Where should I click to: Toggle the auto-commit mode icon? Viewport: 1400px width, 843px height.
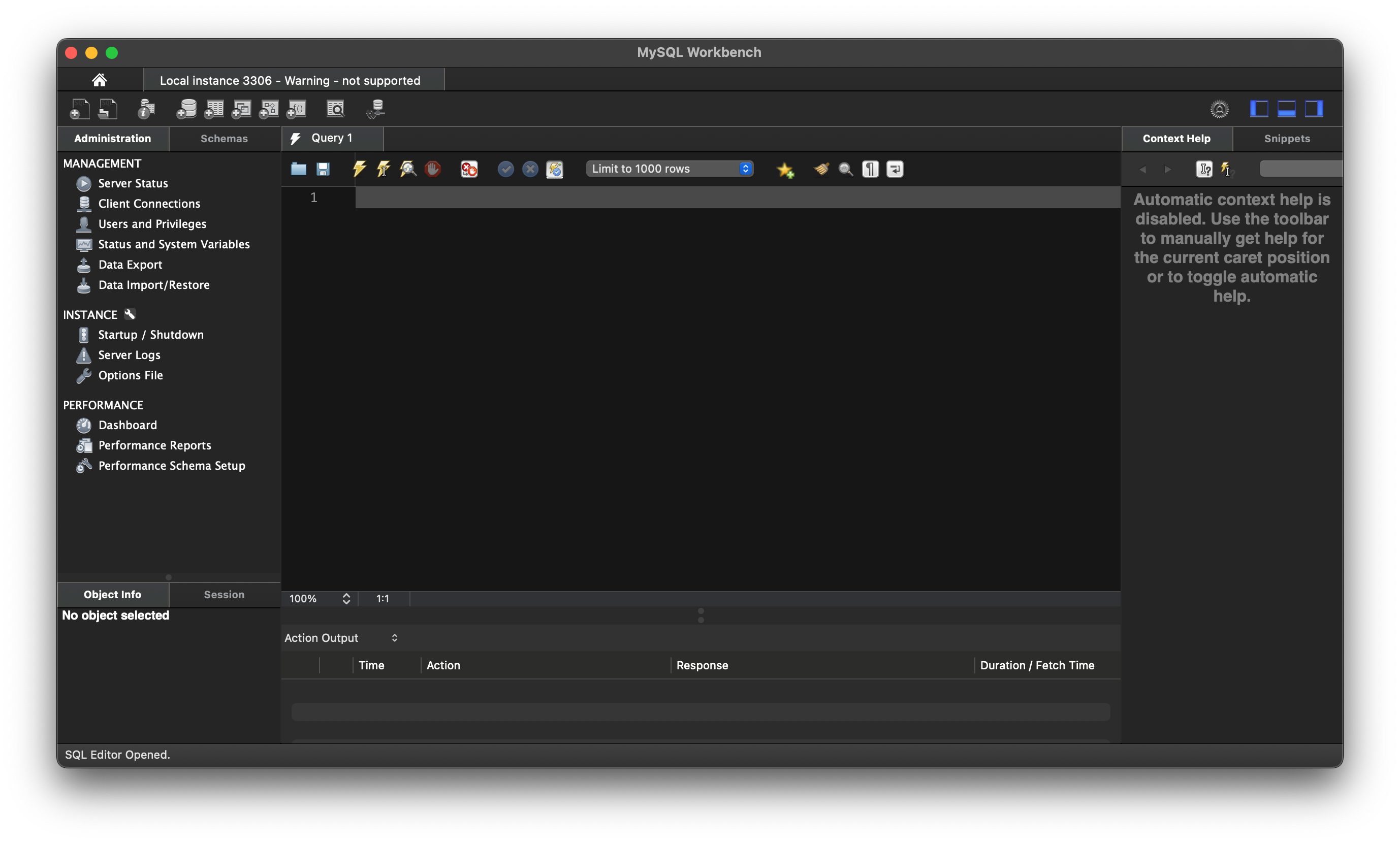tap(555, 169)
